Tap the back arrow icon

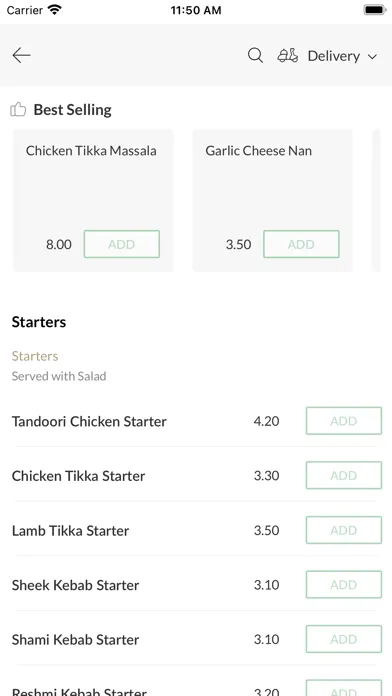point(21,55)
